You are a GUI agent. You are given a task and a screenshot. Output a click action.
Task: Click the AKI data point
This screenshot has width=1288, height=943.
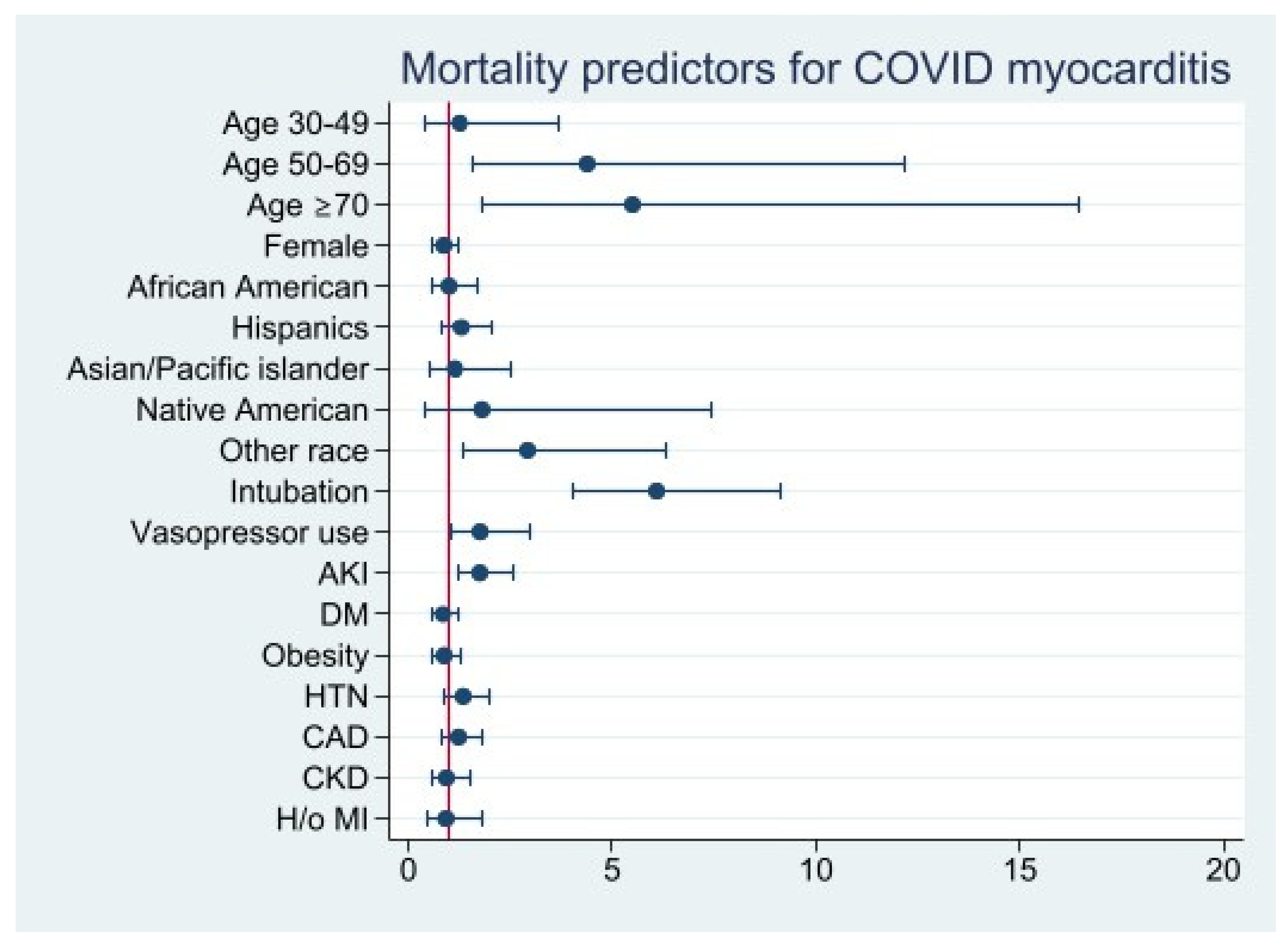(480, 573)
